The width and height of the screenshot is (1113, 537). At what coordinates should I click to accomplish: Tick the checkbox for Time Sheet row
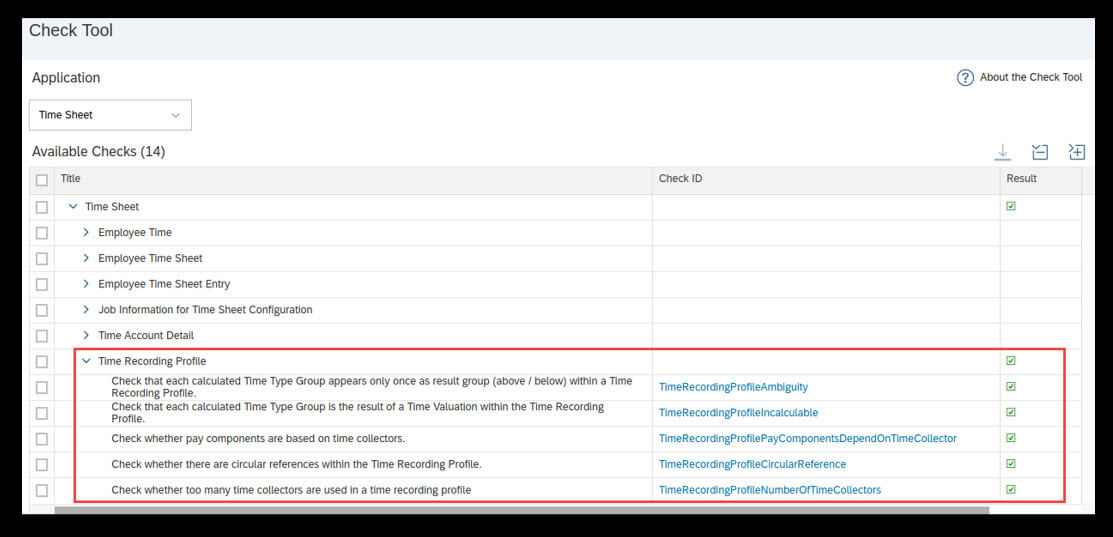coord(42,207)
